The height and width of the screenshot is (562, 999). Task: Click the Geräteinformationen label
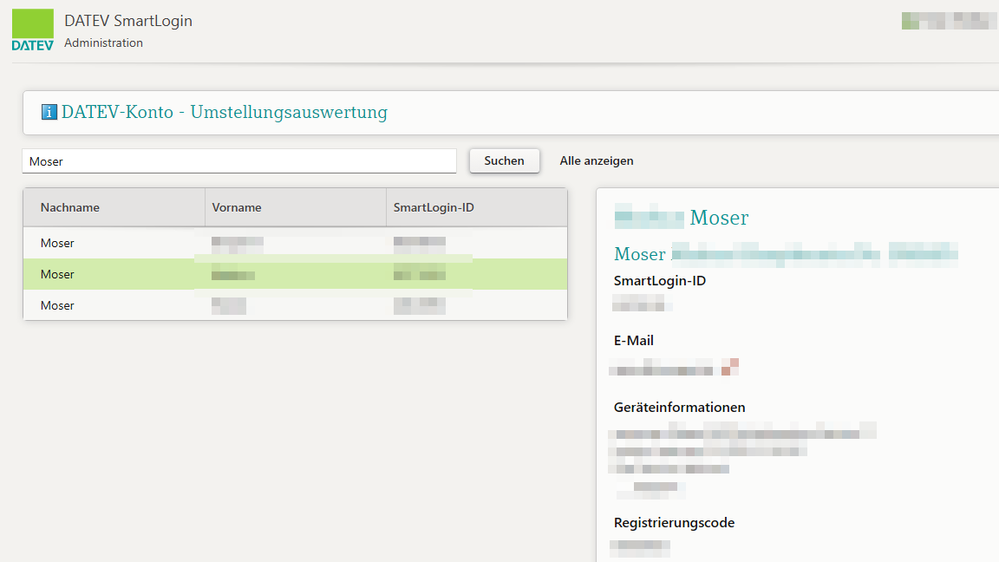(x=679, y=407)
